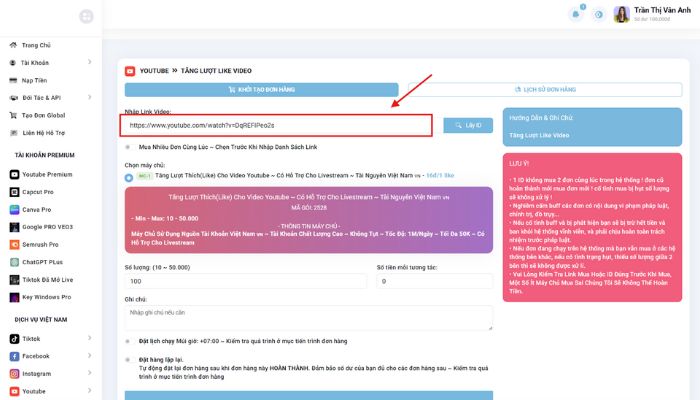Open Trang Chủ menu item
Screen dimensions: 700x400
(x=36, y=45)
